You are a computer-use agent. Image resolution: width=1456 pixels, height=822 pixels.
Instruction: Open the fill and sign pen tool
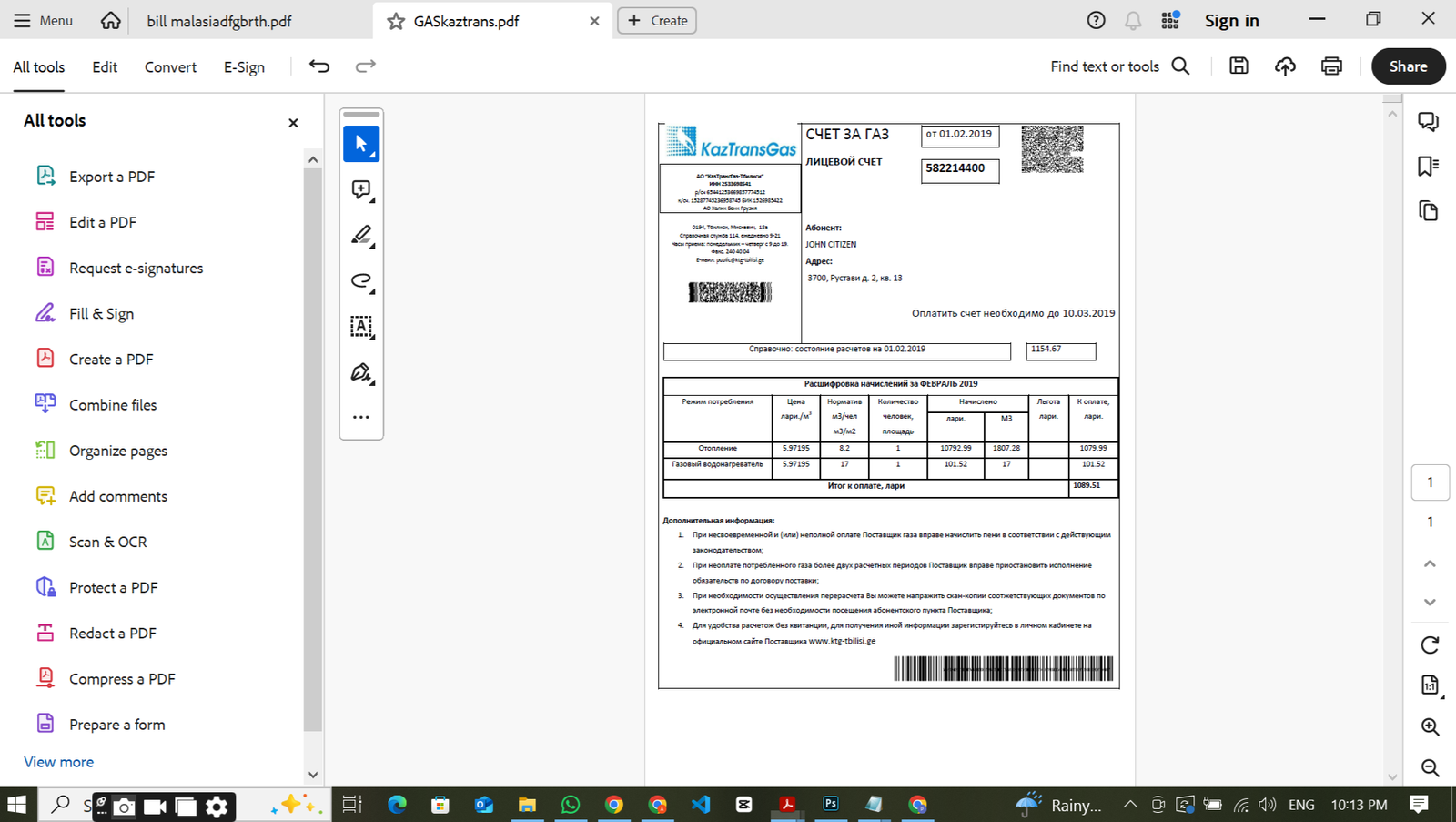click(361, 372)
